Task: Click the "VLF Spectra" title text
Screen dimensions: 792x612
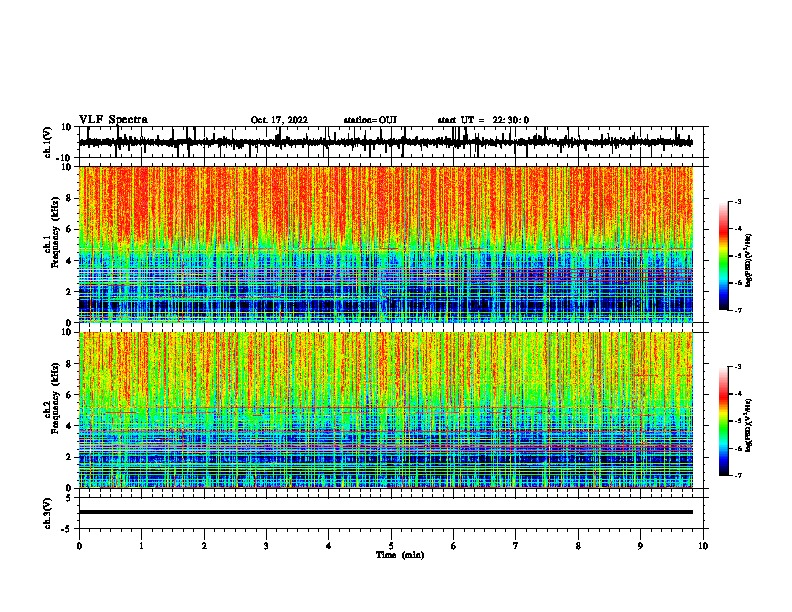Action: [113, 119]
